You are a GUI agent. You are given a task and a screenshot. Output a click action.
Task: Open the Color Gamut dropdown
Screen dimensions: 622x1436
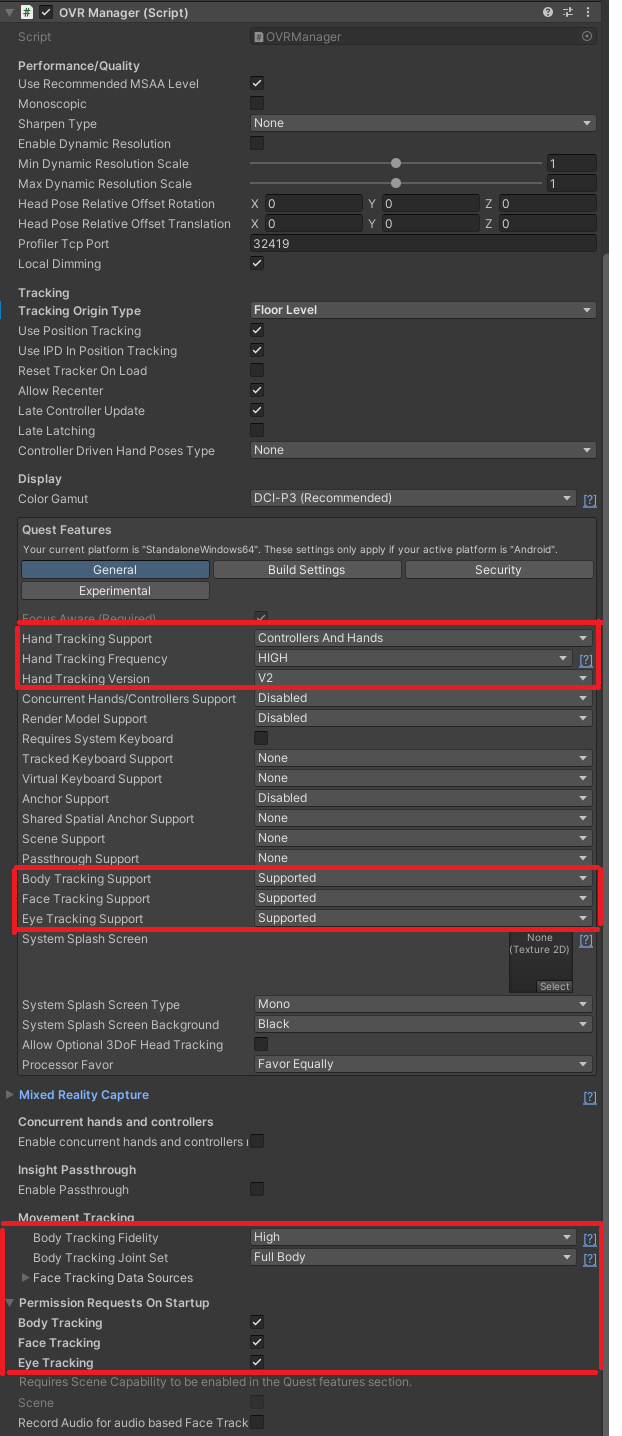413,498
